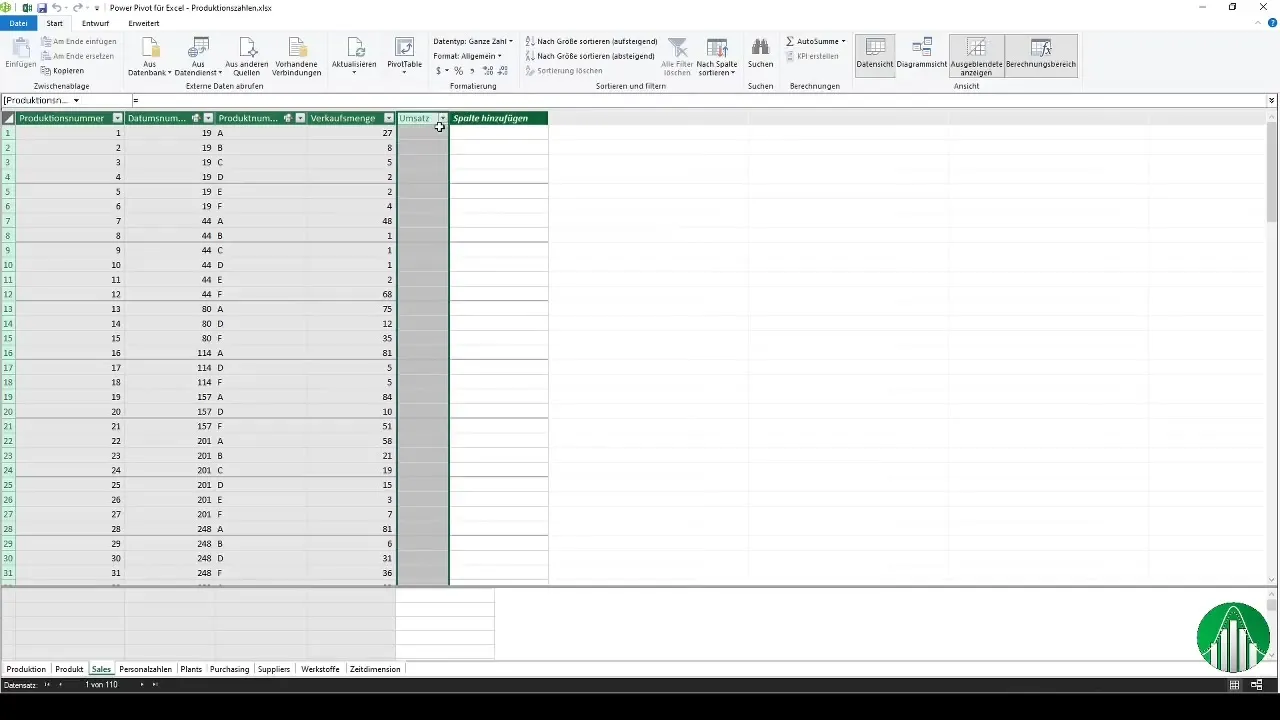Switch to the Entwurf ribbon tab

(x=96, y=23)
